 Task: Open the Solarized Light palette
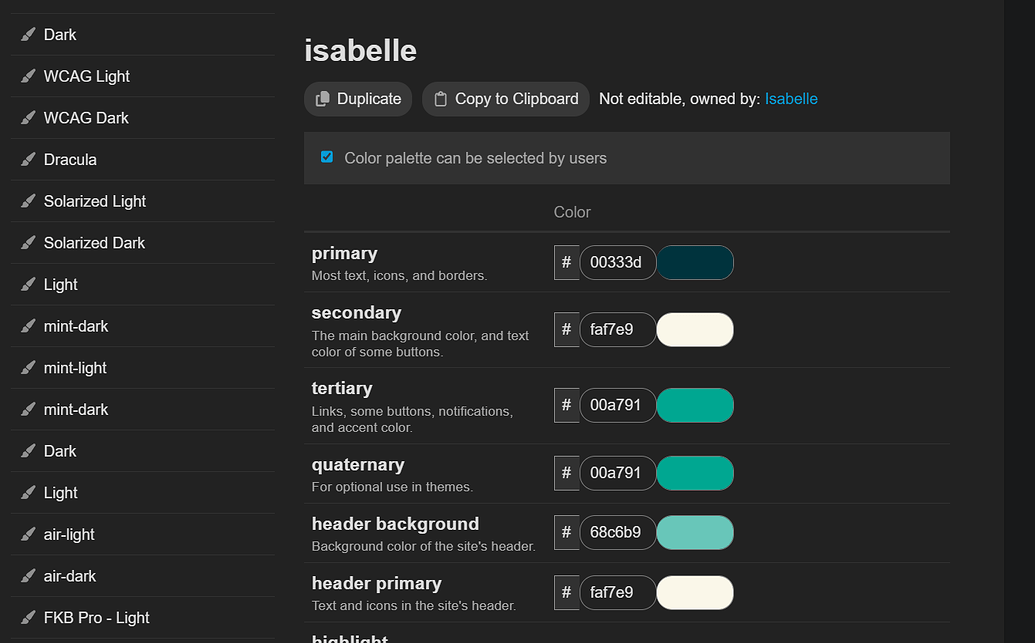pyautogui.click(x=95, y=201)
